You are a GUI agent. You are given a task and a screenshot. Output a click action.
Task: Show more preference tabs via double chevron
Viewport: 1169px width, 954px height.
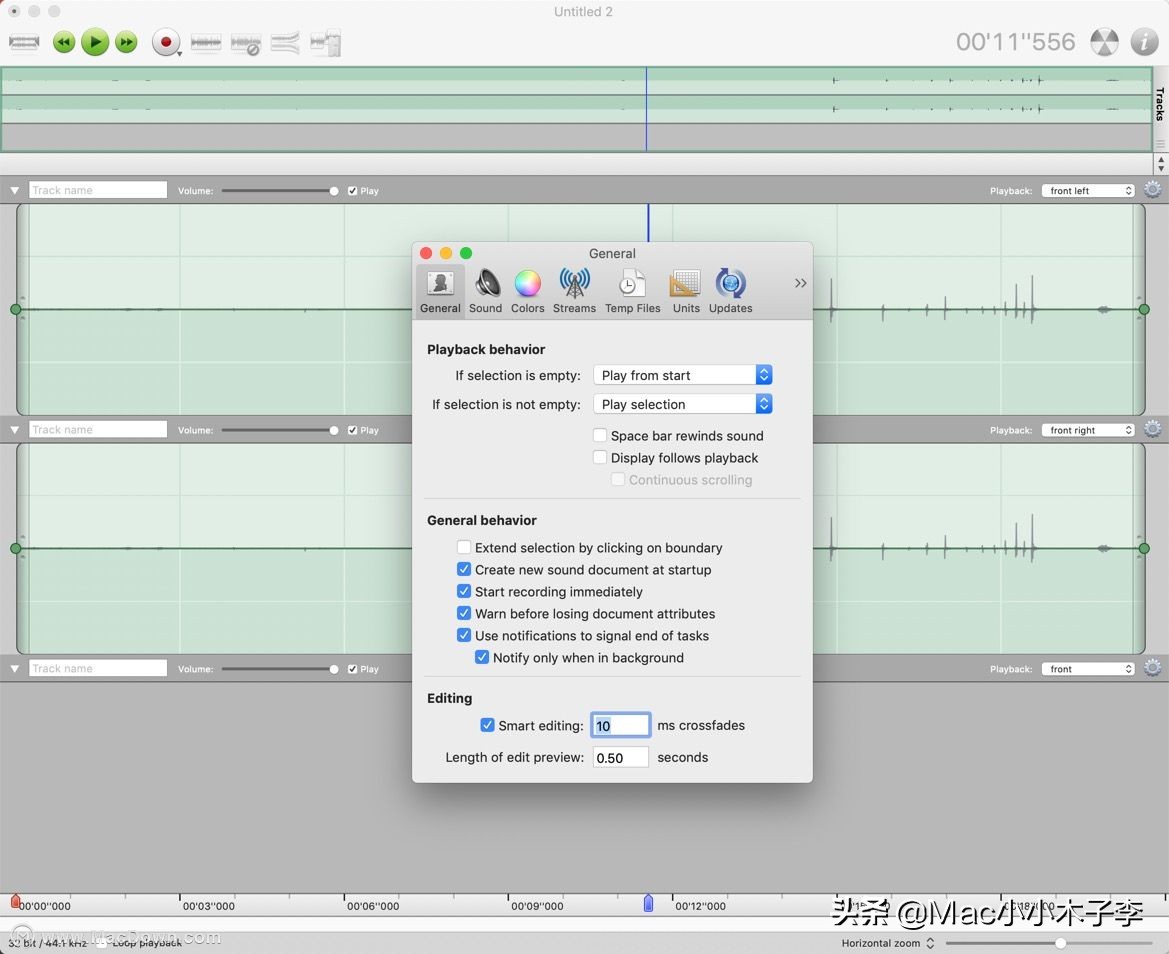tap(800, 283)
